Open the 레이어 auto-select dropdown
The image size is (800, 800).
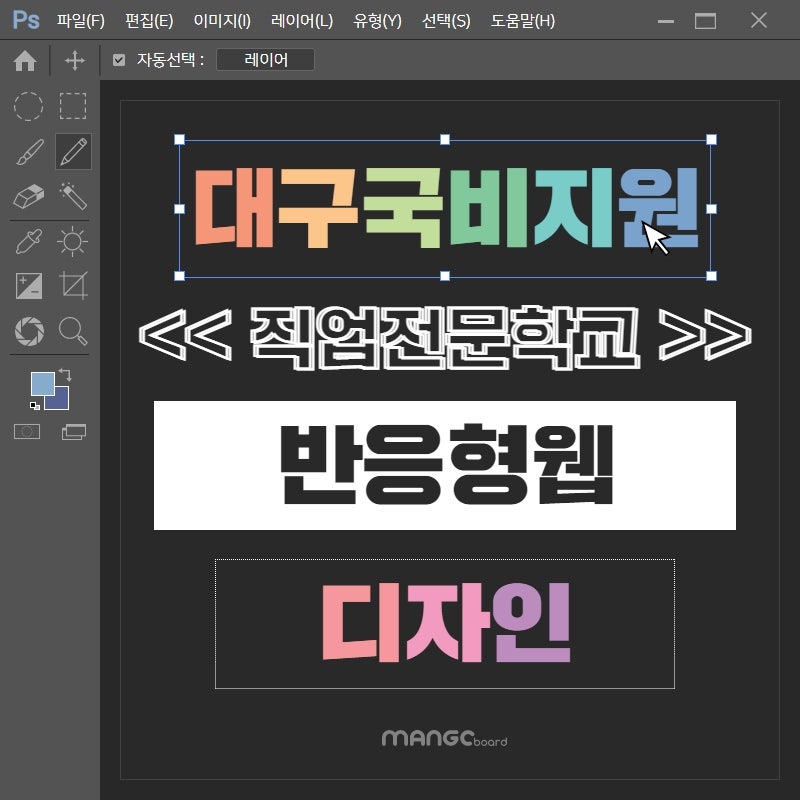coord(265,60)
